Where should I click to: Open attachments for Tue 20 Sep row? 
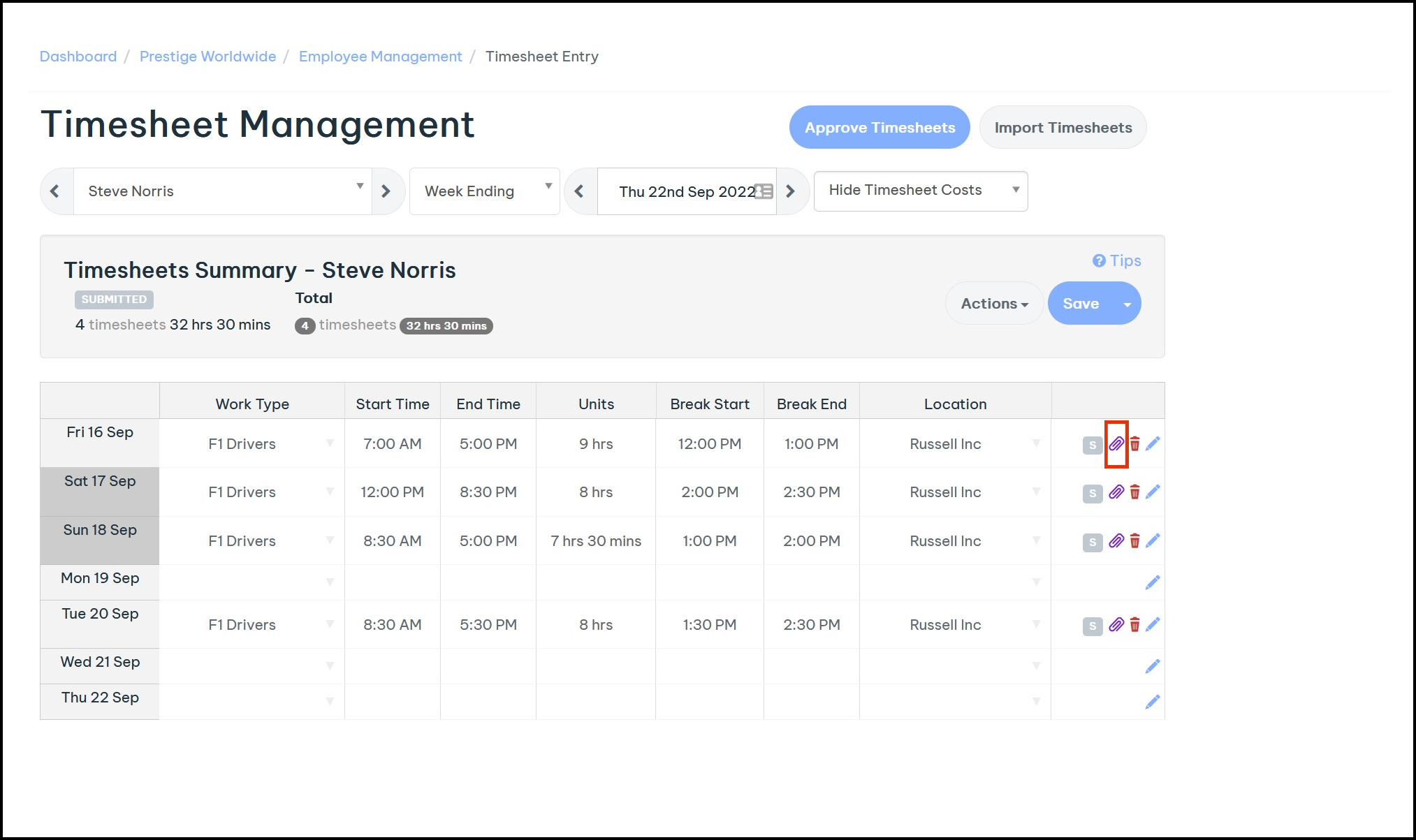pos(1116,625)
